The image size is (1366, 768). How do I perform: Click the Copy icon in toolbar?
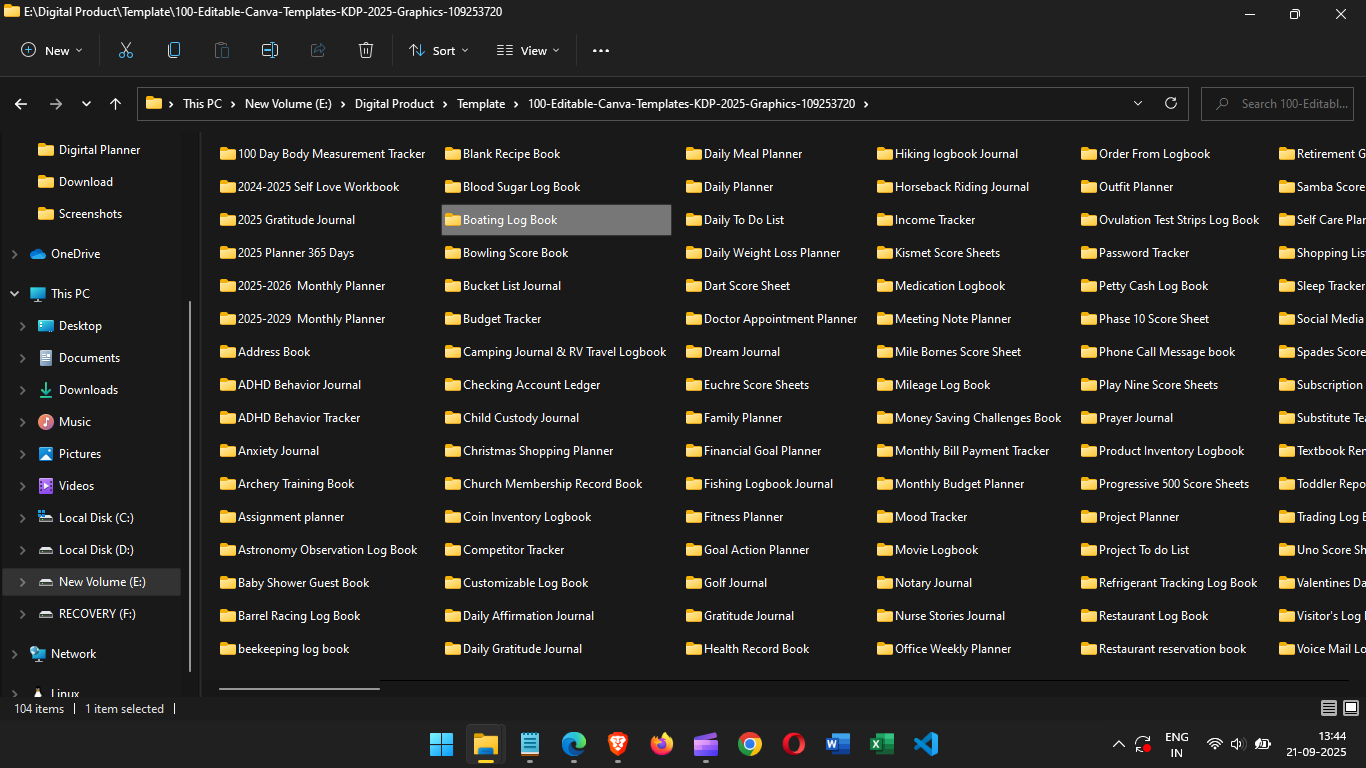click(174, 50)
